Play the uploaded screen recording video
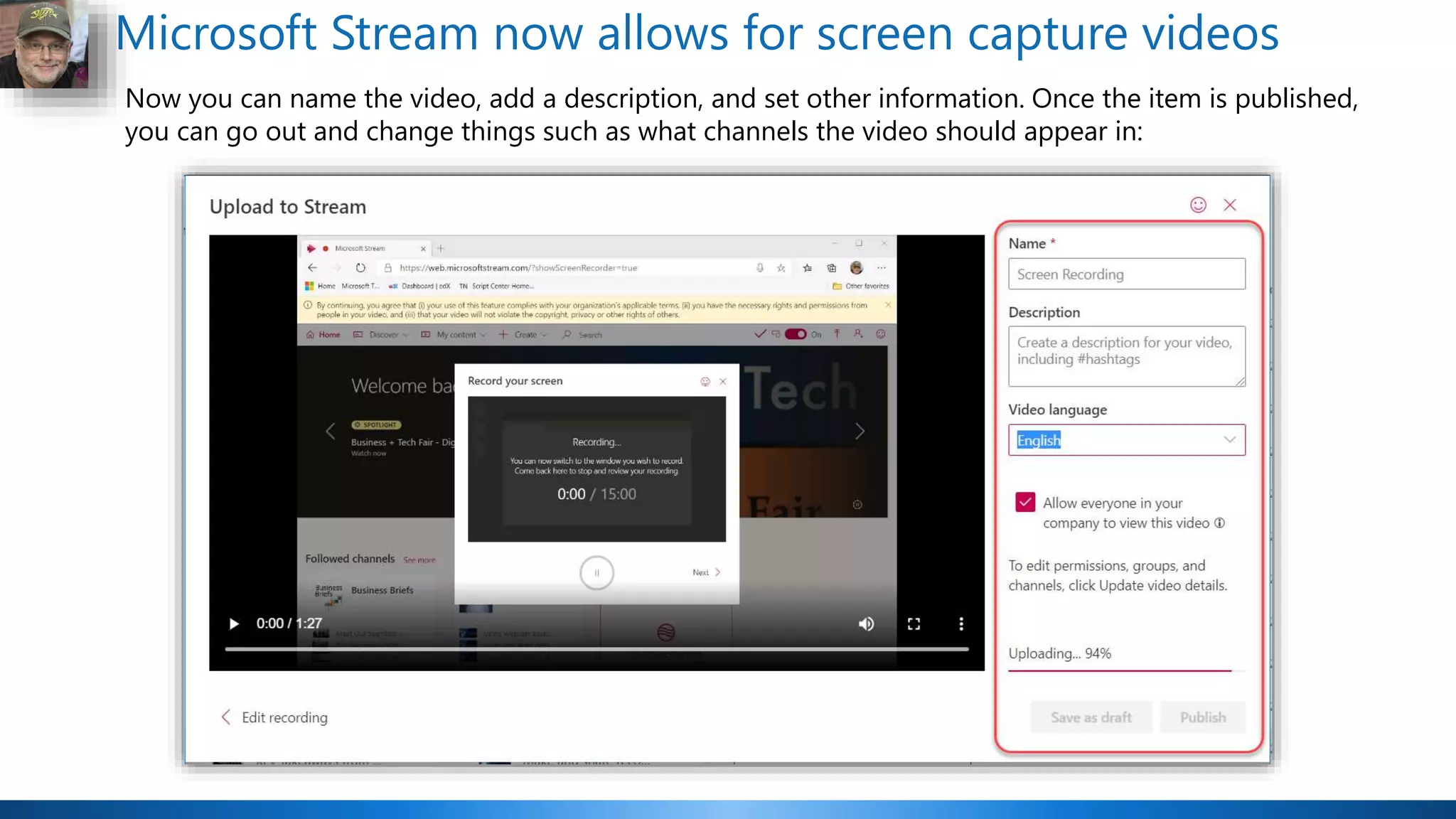 tap(234, 624)
